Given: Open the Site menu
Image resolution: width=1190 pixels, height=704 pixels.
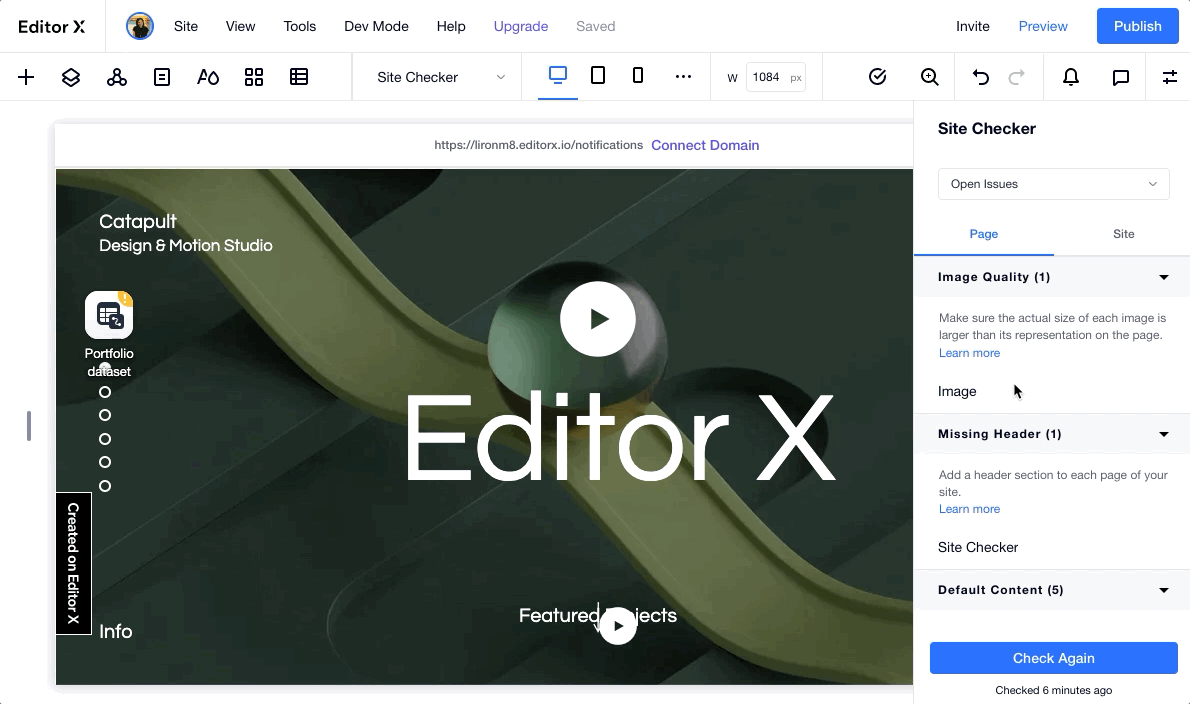Looking at the screenshot, I should pos(186,26).
